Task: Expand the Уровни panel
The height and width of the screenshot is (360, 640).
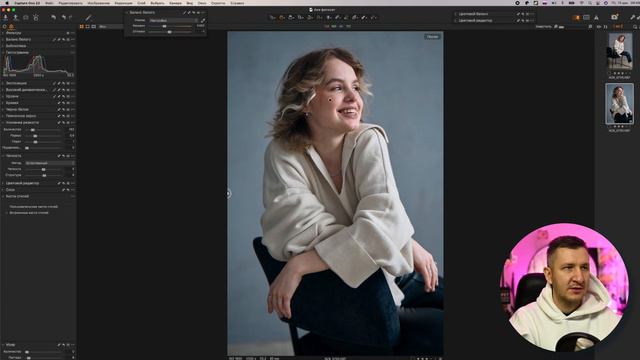Action: pyautogui.click(x=3, y=96)
